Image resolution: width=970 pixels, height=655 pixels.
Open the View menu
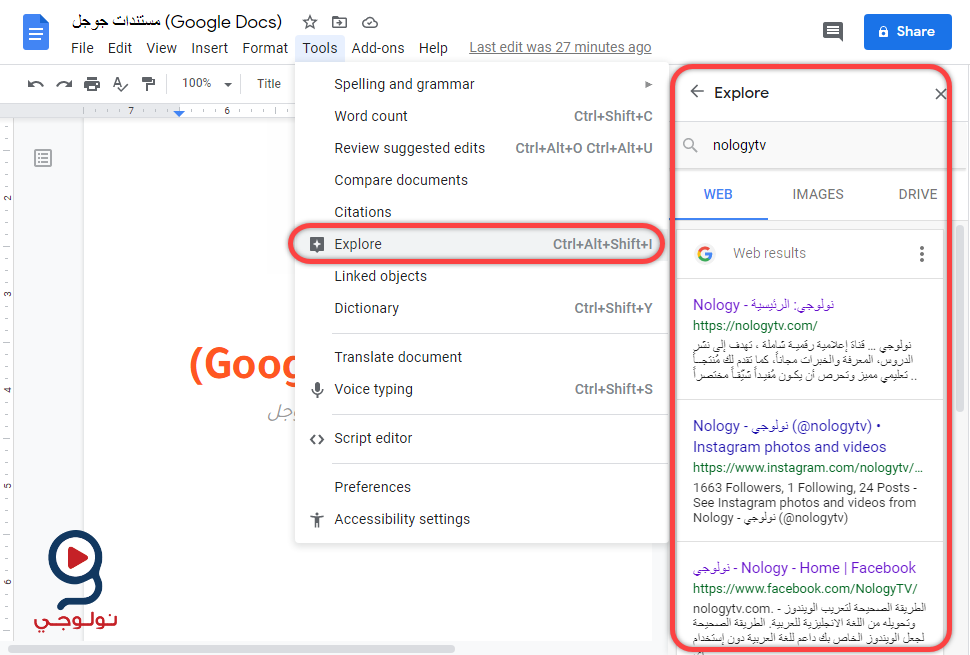(161, 48)
